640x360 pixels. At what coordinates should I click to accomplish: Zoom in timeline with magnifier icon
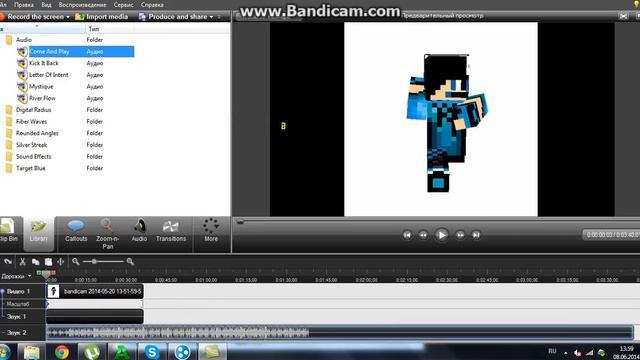130,262
